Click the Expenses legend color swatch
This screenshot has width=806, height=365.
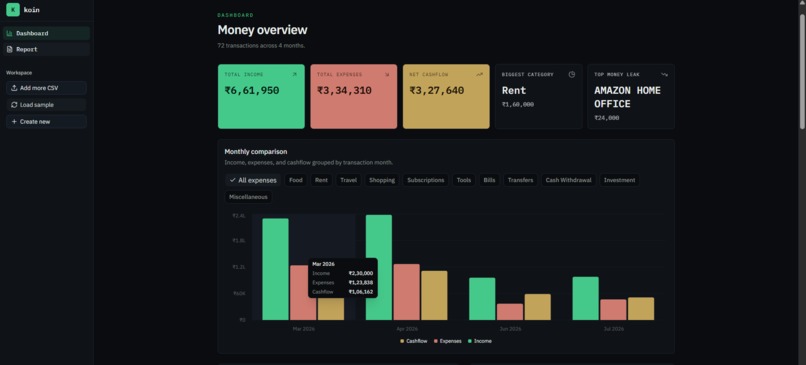pyautogui.click(x=436, y=341)
